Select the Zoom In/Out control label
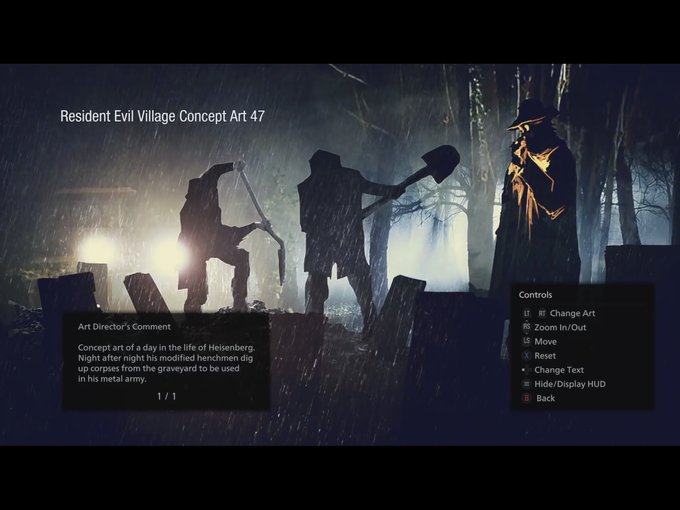 pos(560,327)
